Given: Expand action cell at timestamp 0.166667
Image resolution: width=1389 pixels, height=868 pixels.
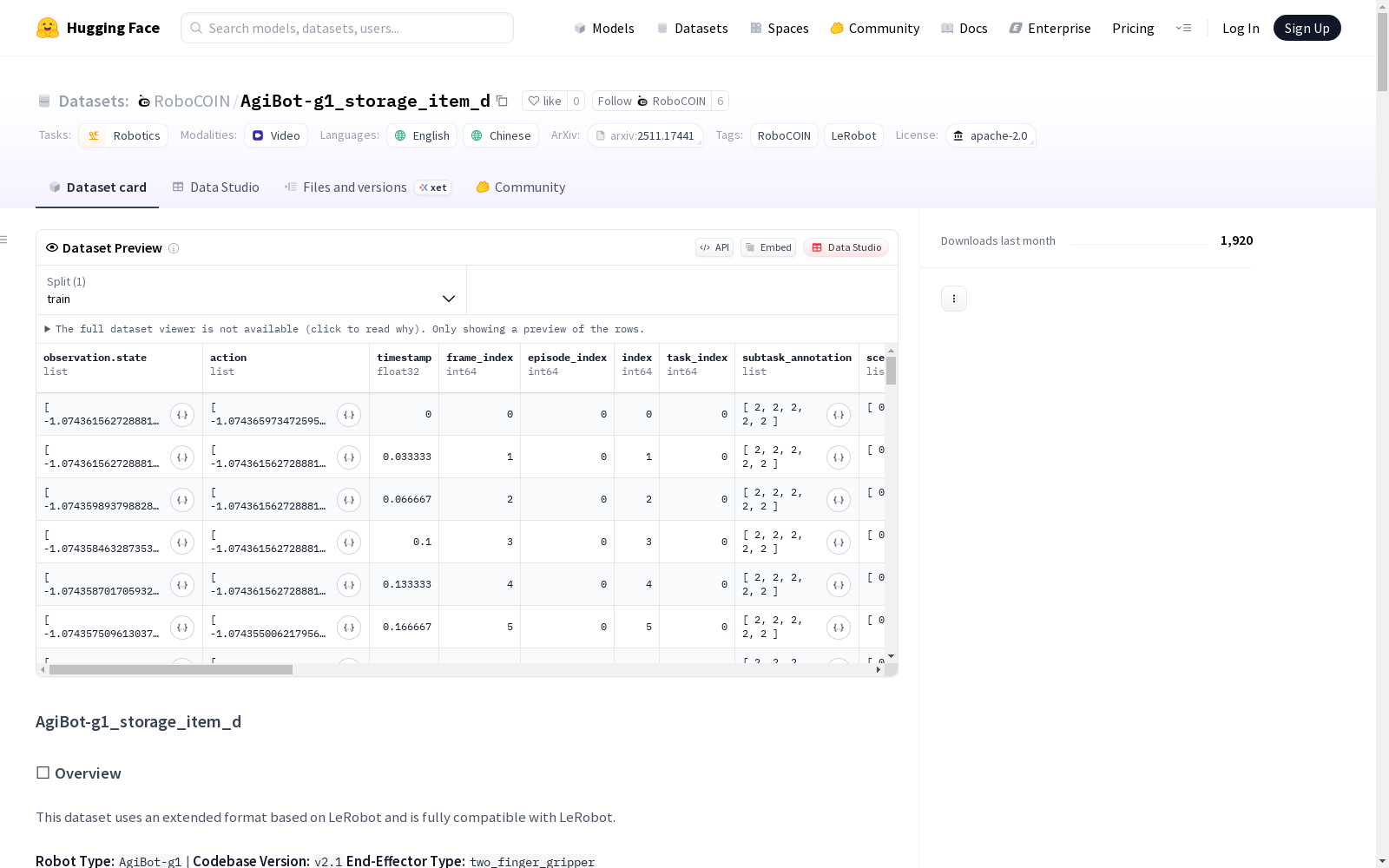Looking at the screenshot, I should [x=349, y=628].
